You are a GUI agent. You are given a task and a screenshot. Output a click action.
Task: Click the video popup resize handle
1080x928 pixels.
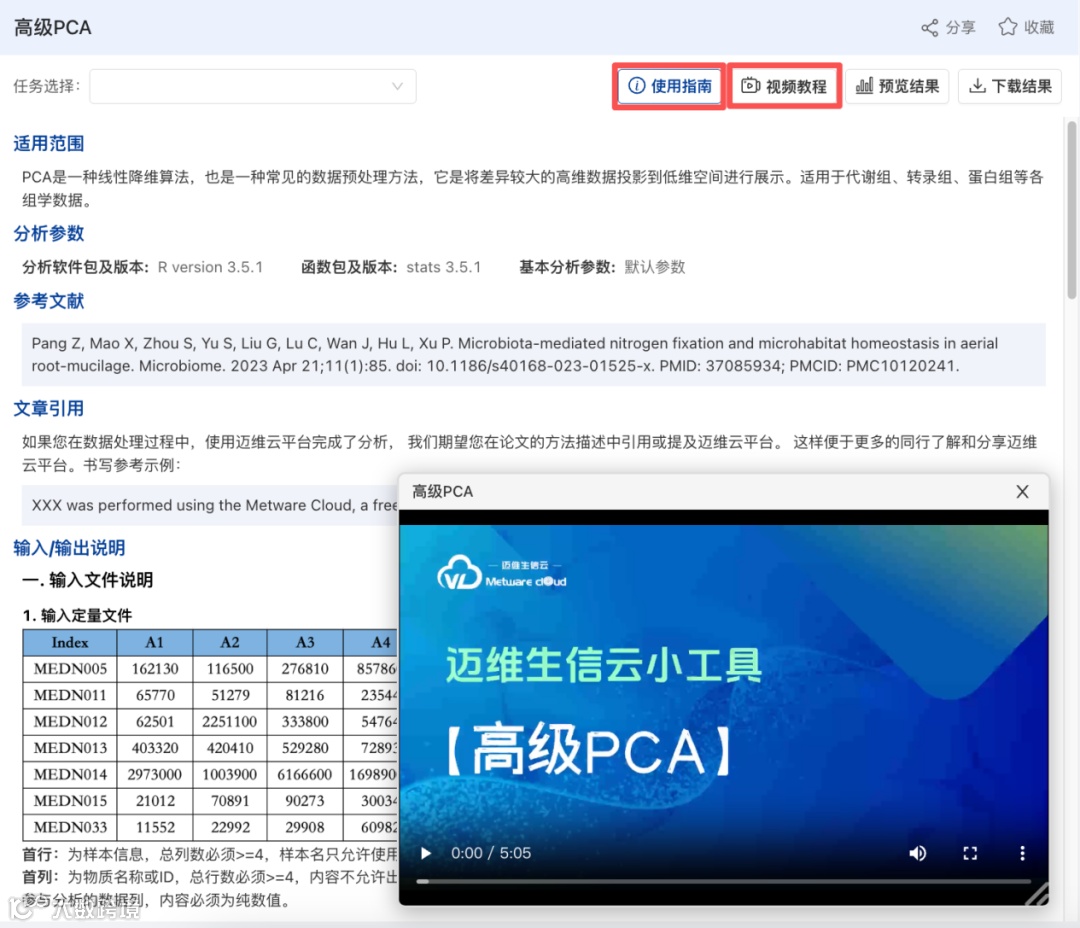point(1037,894)
